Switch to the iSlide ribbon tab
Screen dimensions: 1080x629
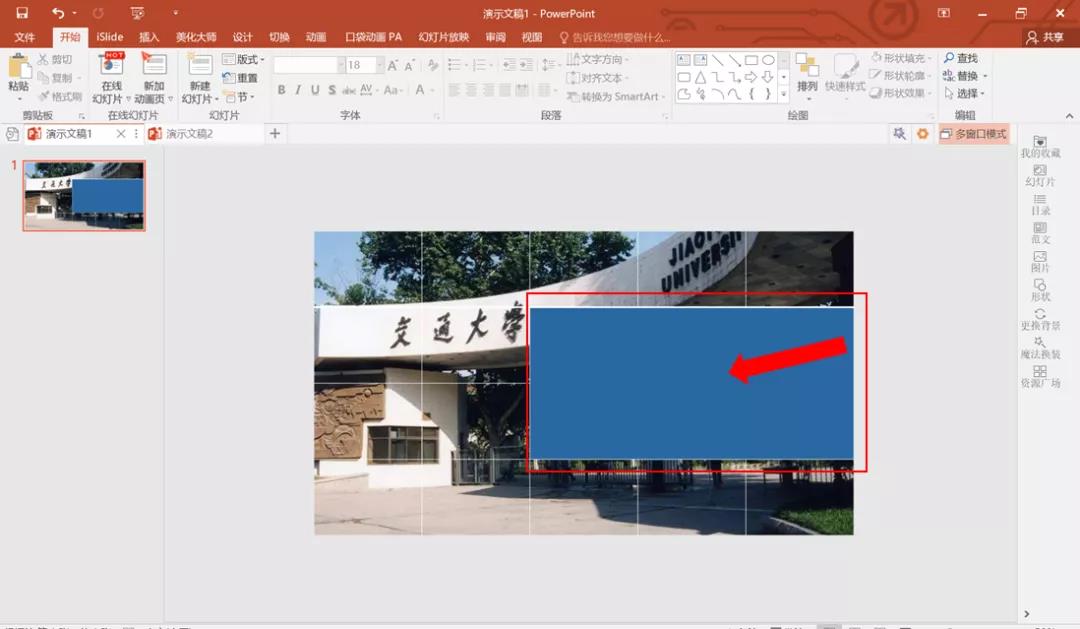110,37
